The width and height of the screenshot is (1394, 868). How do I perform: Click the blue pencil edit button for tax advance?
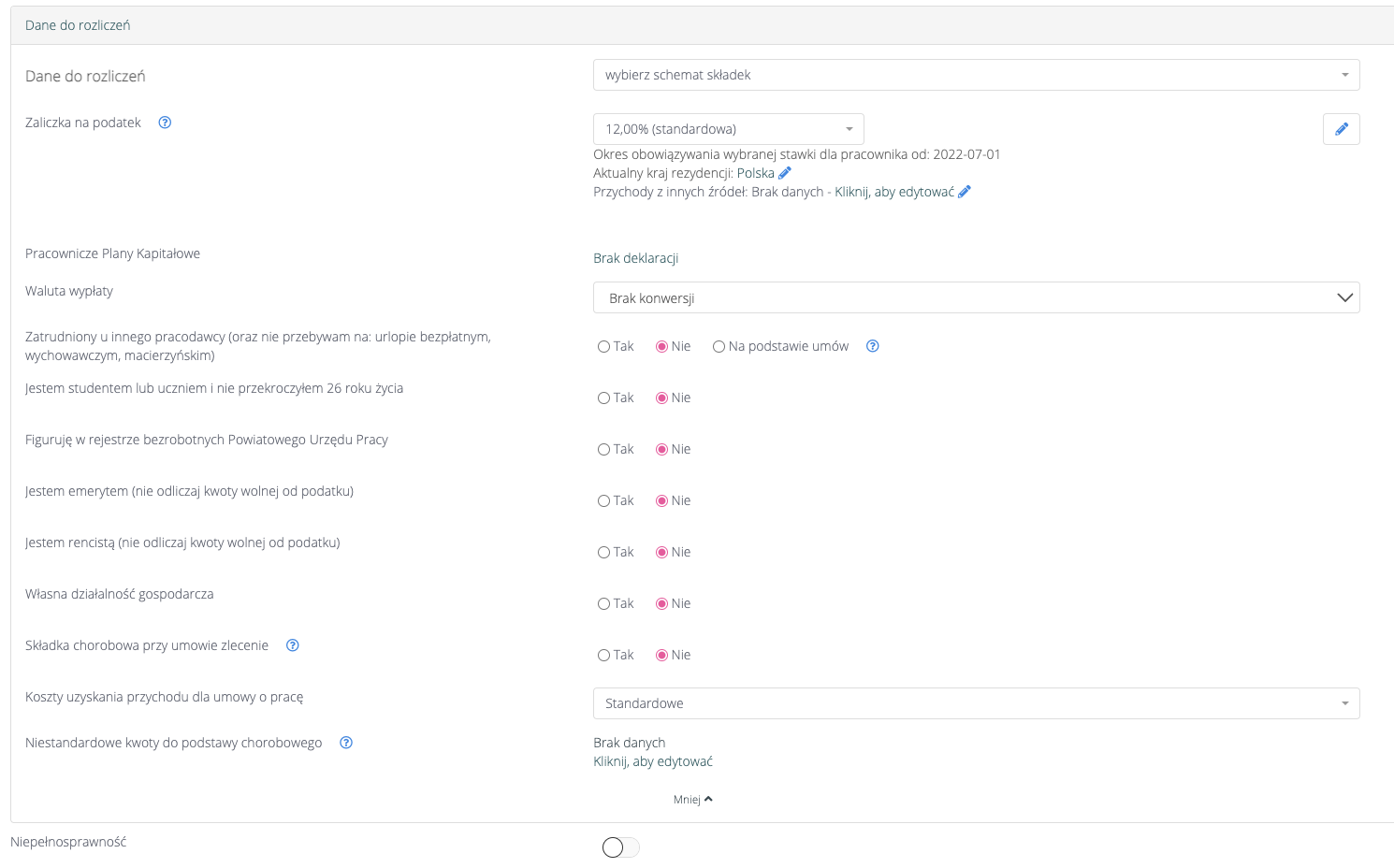point(1341,129)
